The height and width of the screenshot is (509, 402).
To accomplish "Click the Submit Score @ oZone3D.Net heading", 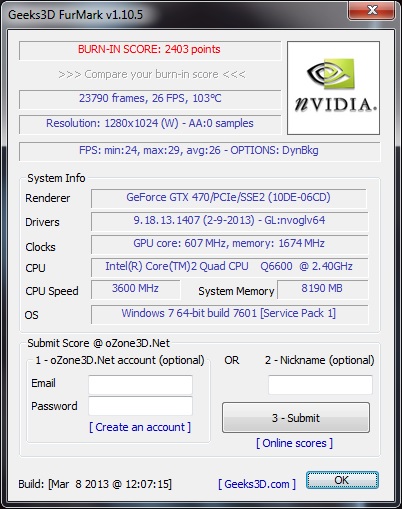I will [x=99, y=343].
